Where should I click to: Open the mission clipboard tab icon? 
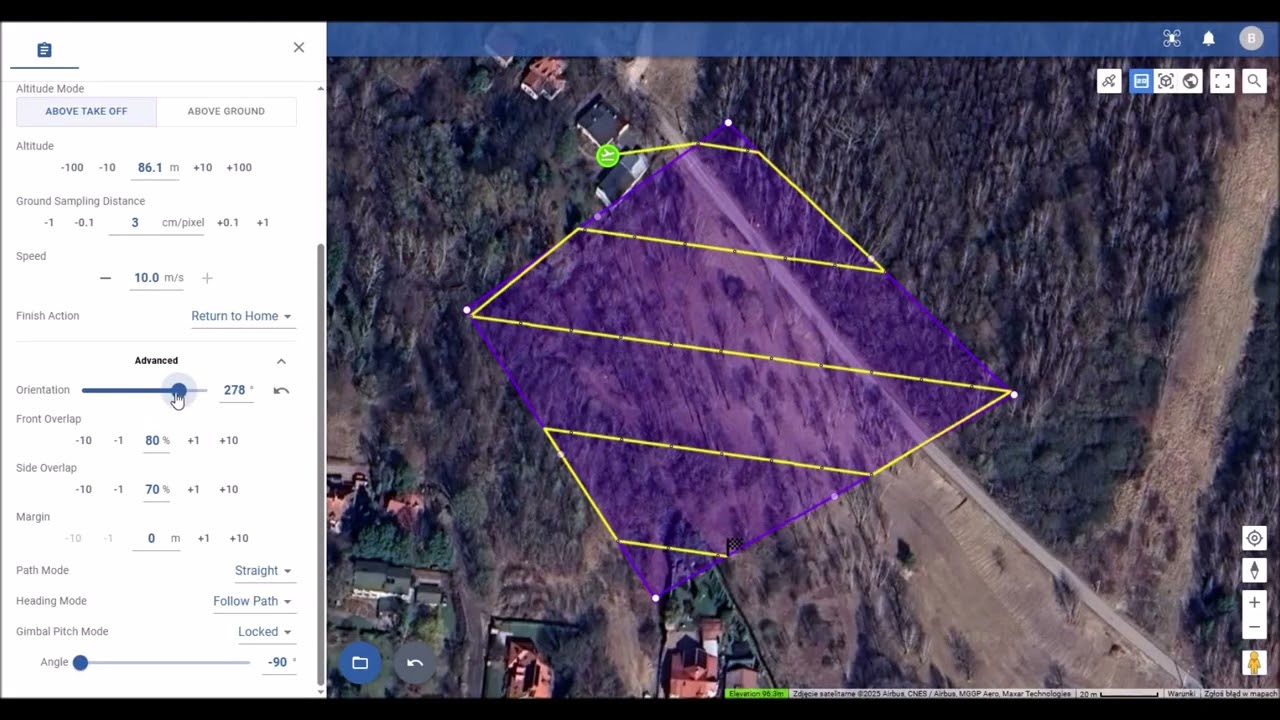(x=44, y=50)
